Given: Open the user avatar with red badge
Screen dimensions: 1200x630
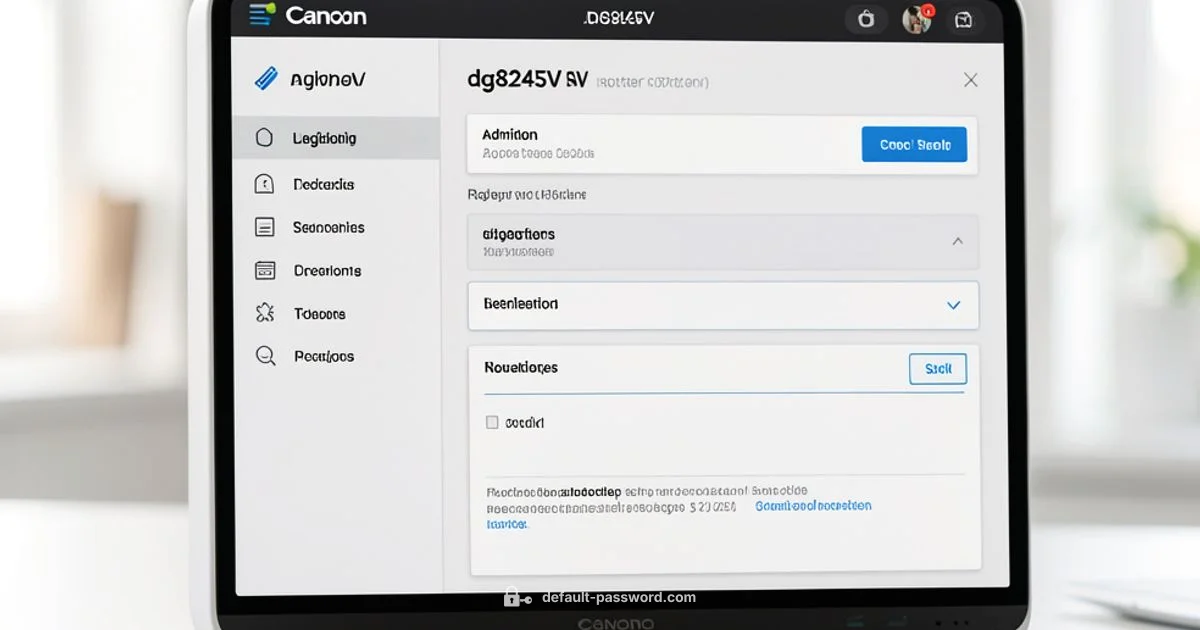Looking at the screenshot, I should point(916,18).
